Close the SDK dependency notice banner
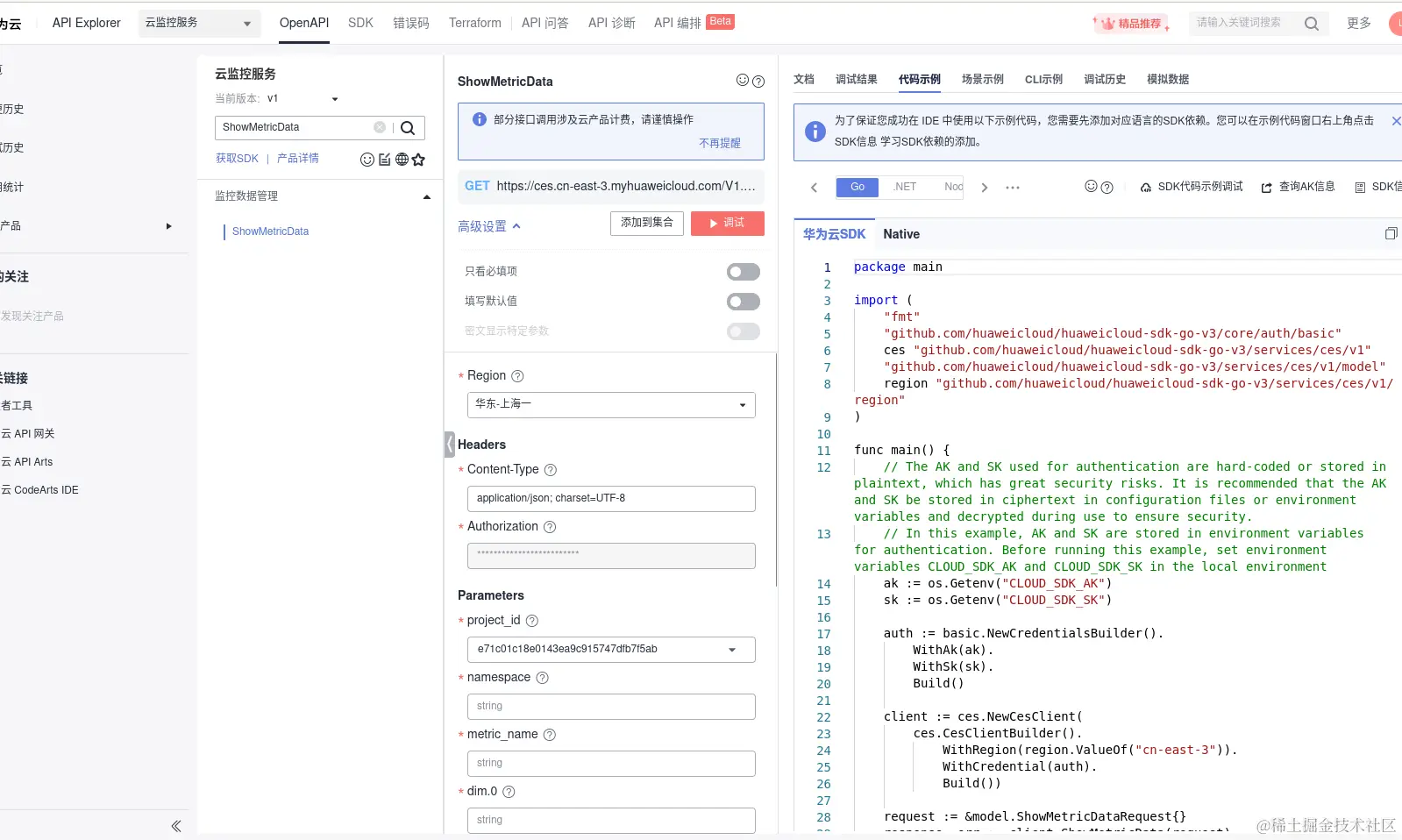This screenshot has width=1402, height=840. [1396, 121]
